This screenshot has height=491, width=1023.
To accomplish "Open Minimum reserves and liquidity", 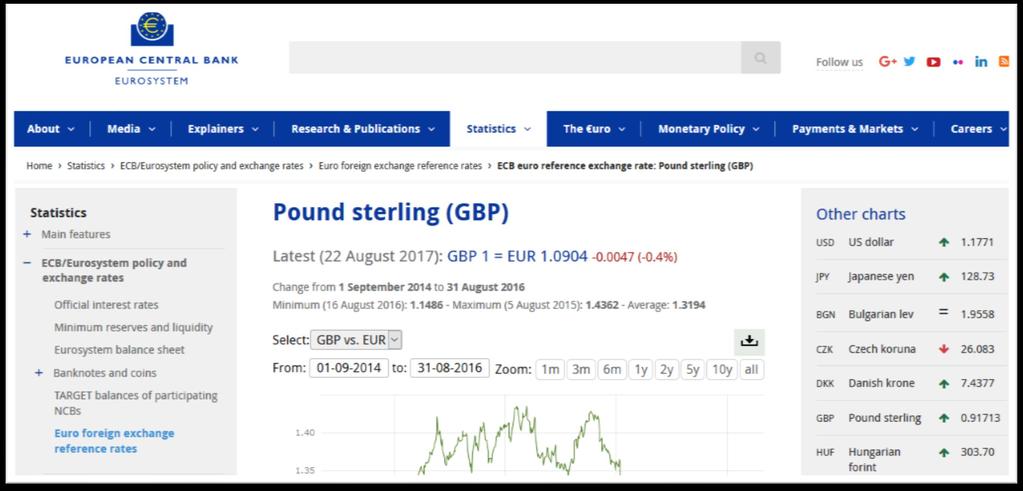I will click(133, 327).
